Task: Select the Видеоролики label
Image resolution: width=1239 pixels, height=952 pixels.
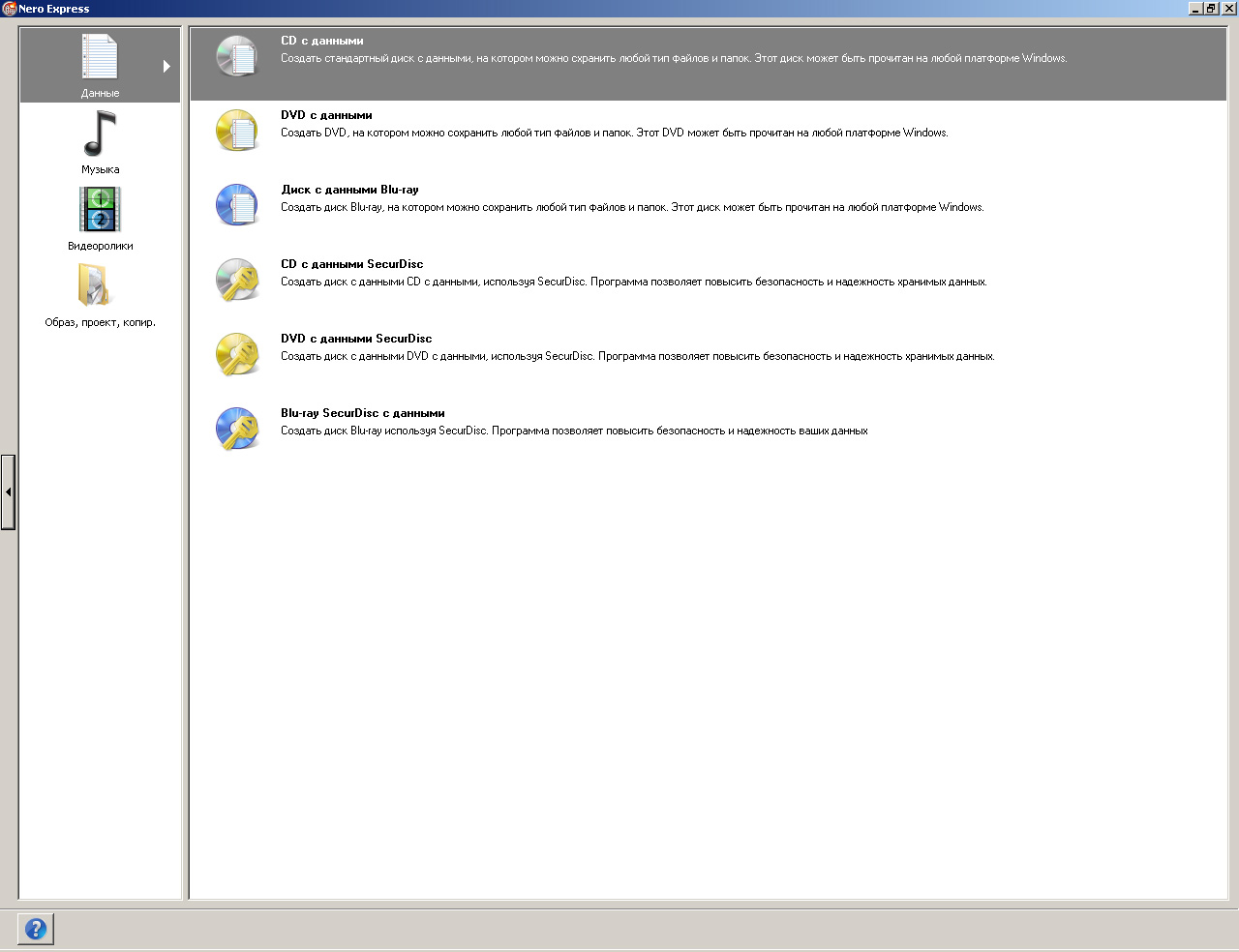Action: (101, 246)
